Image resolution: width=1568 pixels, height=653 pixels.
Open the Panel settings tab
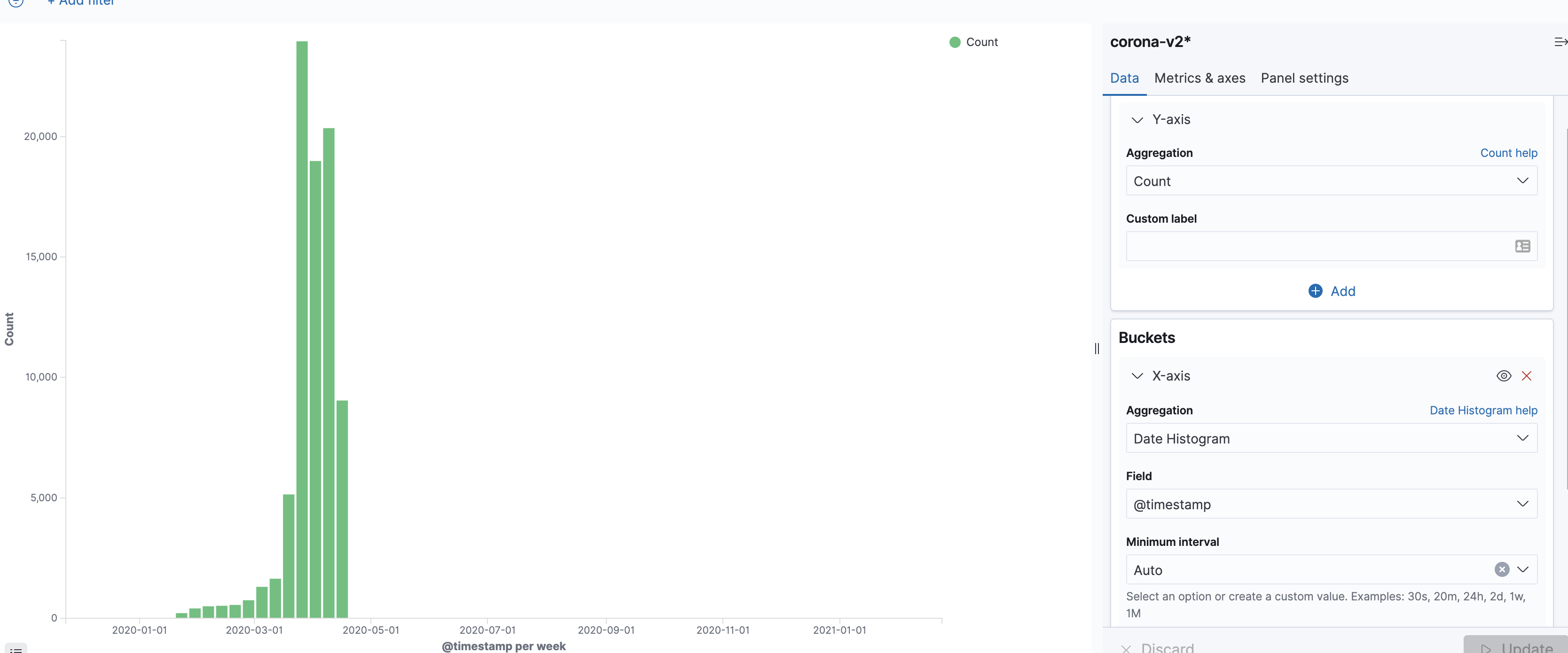pyautogui.click(x=1304, y=78)
